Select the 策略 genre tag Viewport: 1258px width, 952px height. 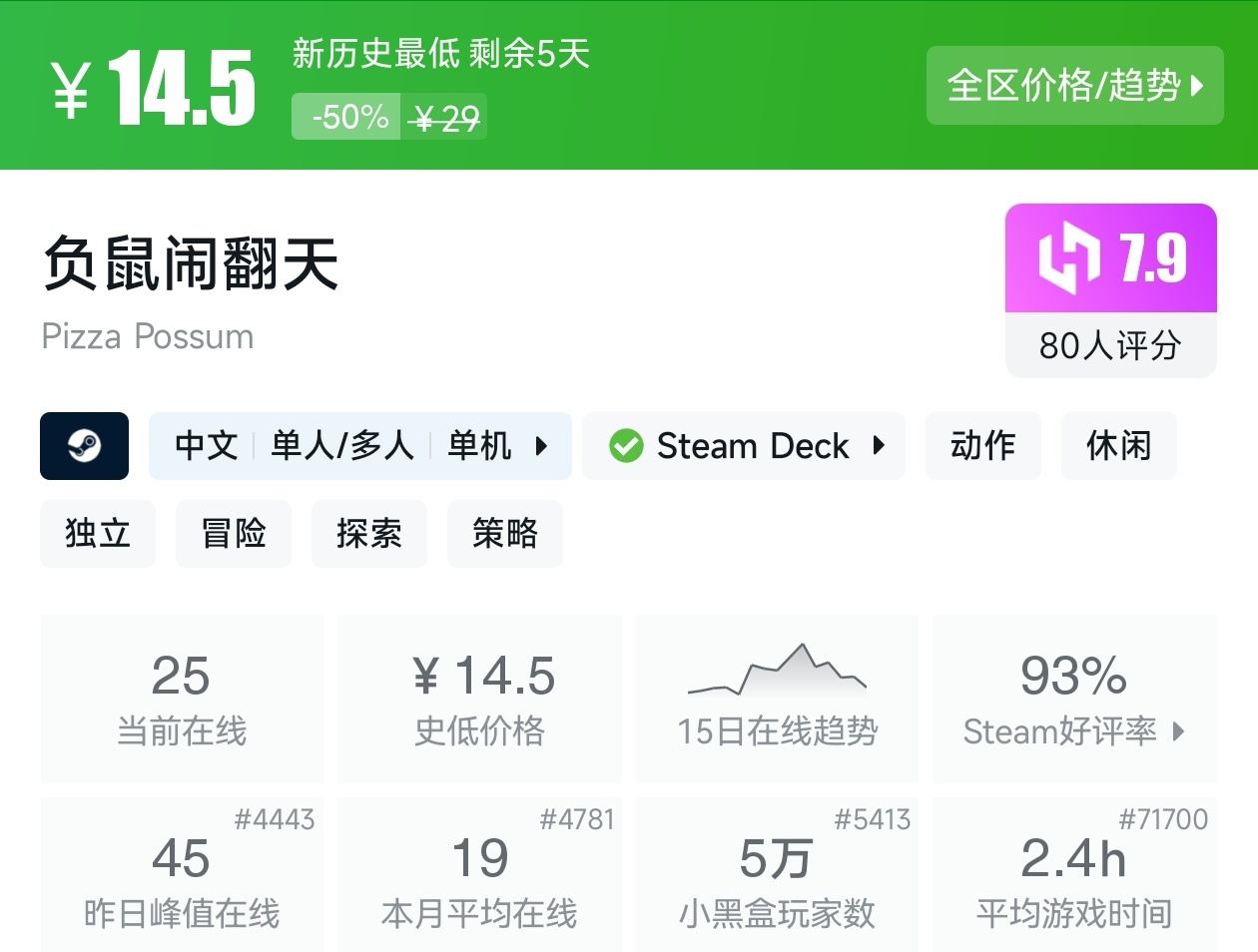pos(505,534)
